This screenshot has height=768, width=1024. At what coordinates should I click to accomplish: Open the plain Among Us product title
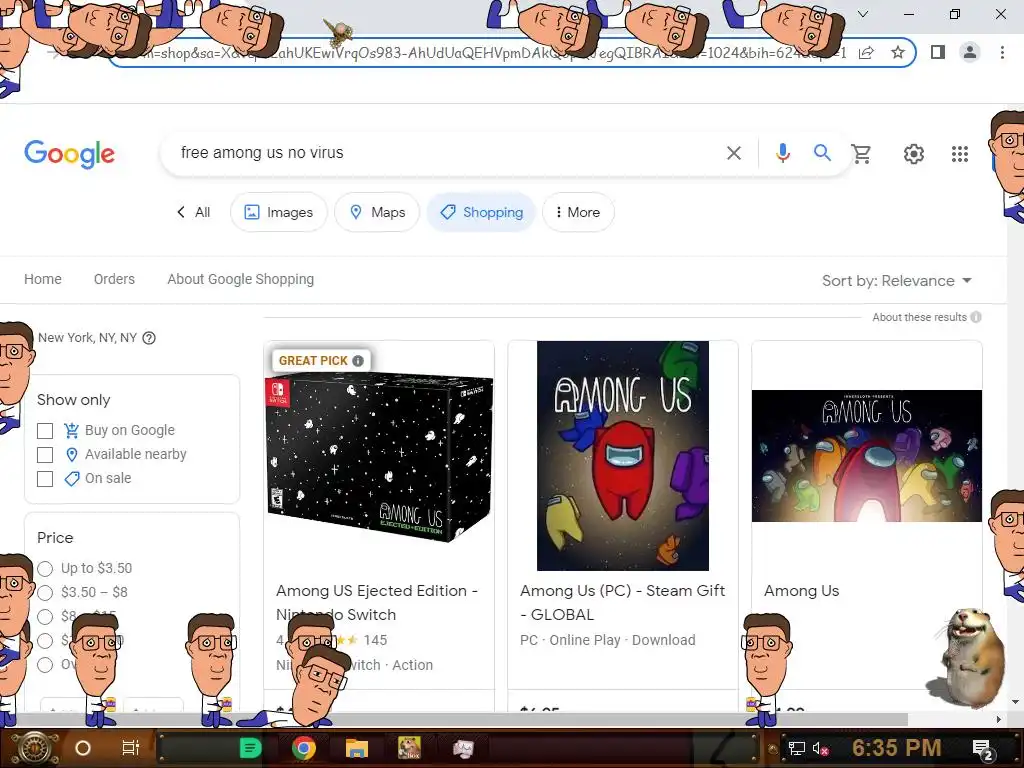801,591
